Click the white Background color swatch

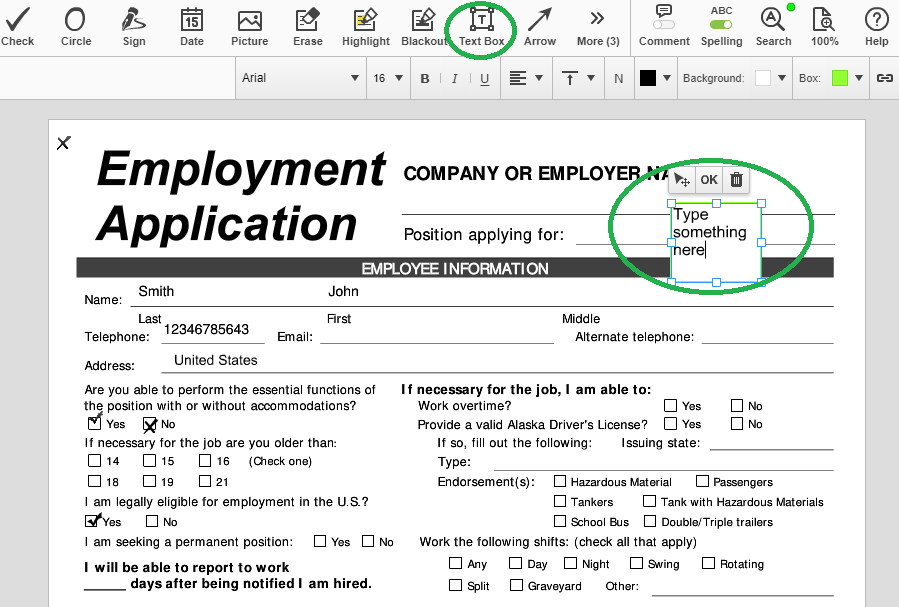pos(763,78)
